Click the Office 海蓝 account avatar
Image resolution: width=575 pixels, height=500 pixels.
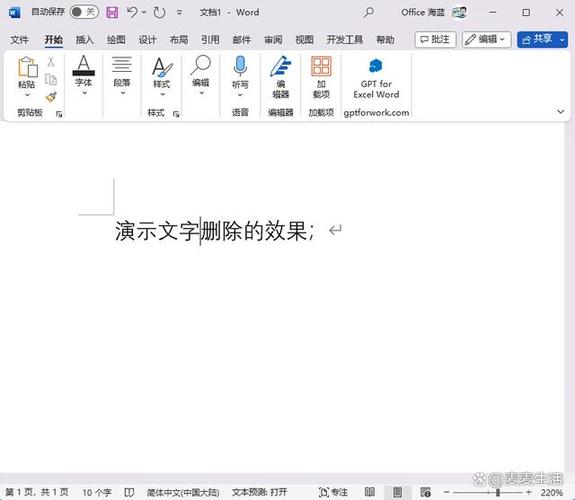pyautogui.click(x=459, y=12)
